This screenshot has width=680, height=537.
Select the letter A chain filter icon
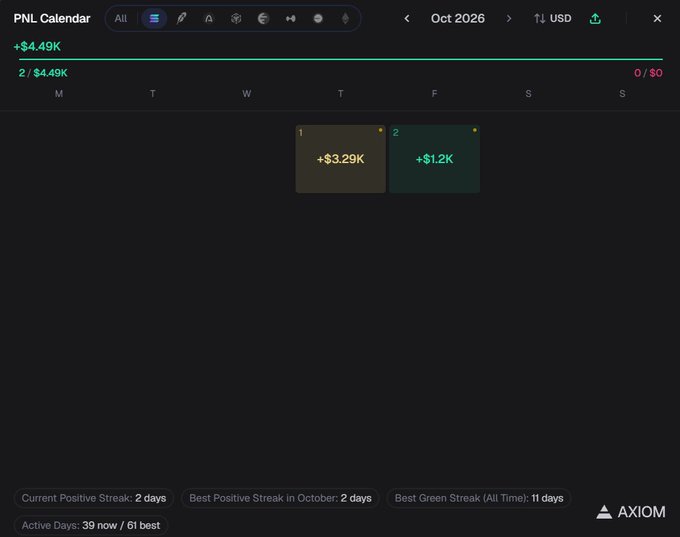(x=209, y=19)
